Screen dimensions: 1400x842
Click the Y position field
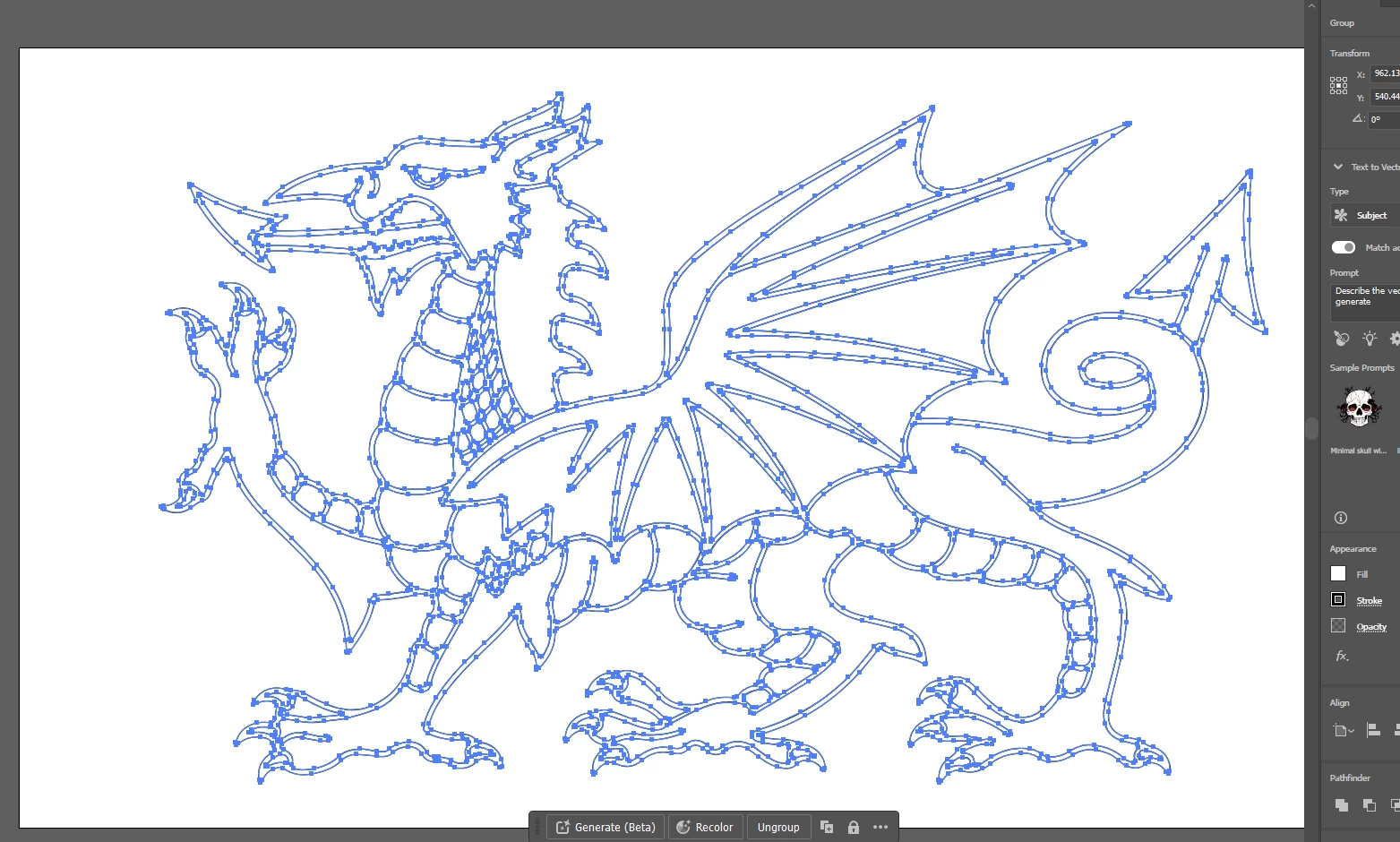point(1386,97)
